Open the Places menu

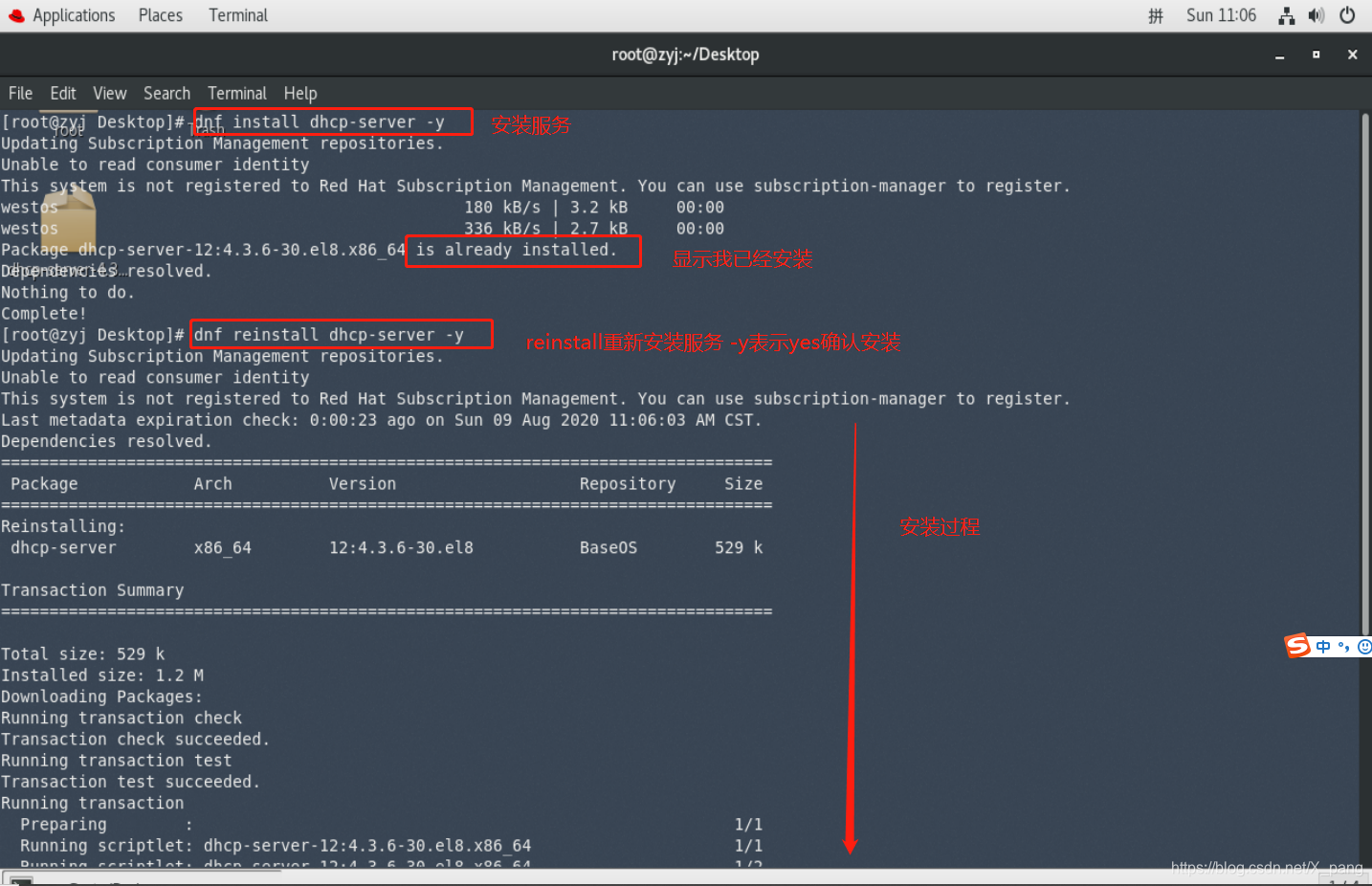pyautogui.click(x=160, y=15)
